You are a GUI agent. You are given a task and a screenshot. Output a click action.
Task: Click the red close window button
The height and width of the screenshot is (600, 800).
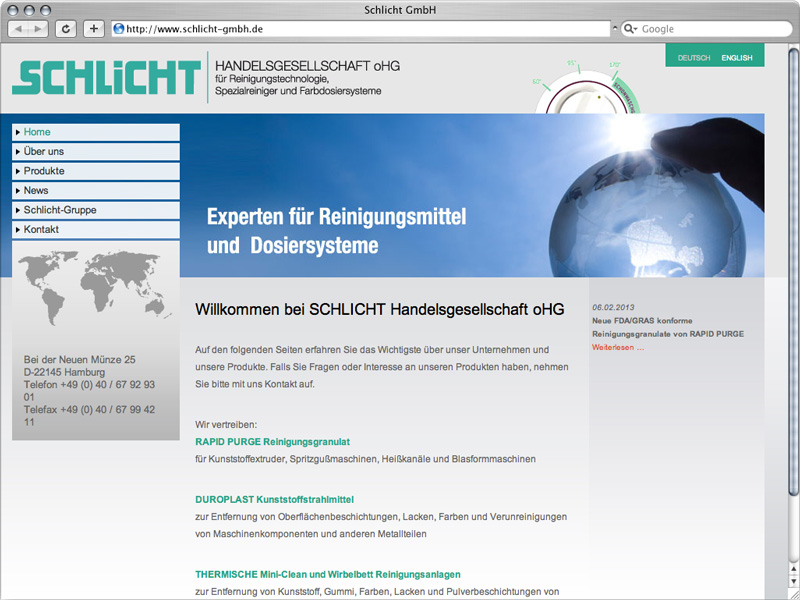(x=14, y=10)
